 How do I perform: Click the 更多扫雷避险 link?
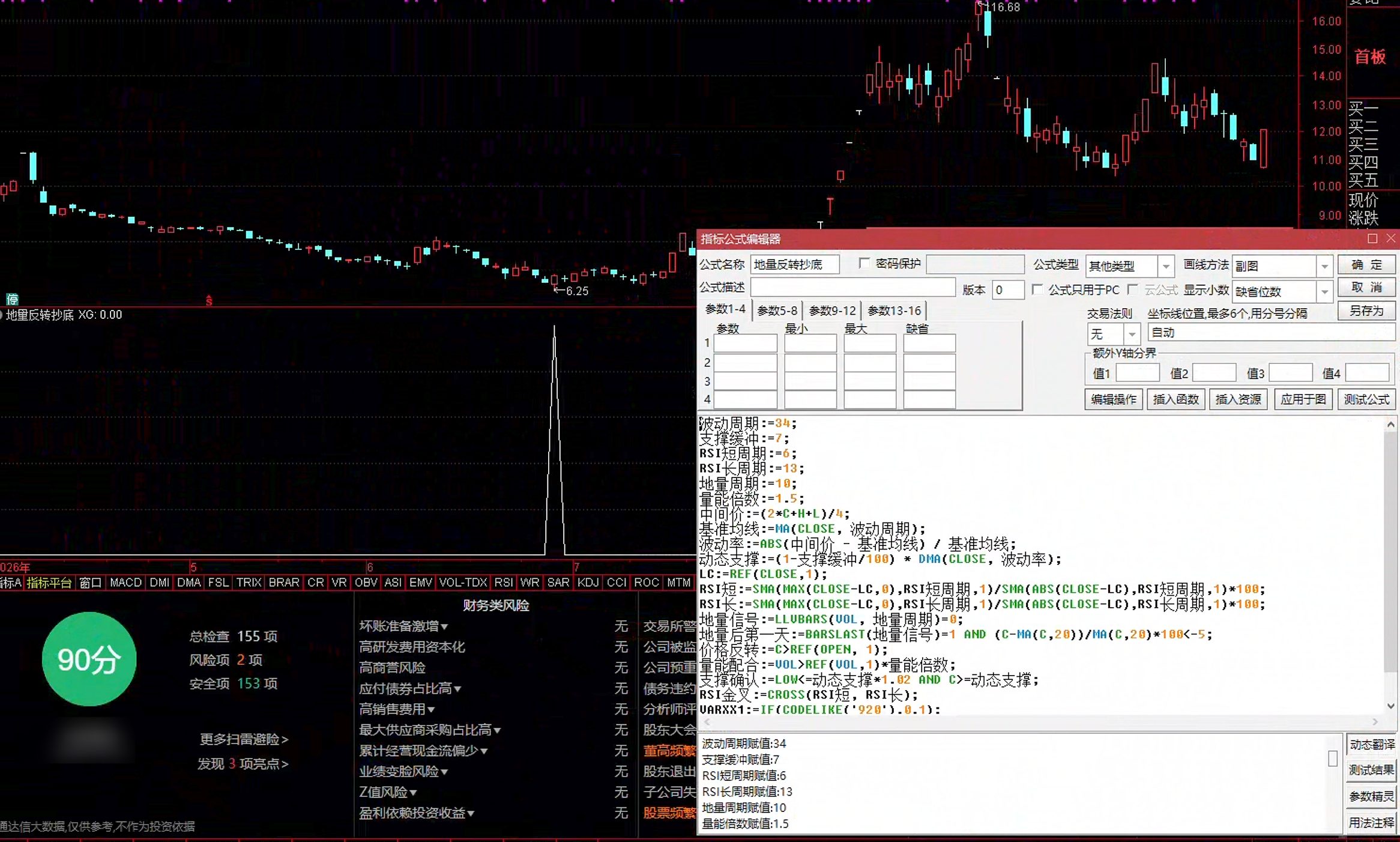(x=244, y=739)
